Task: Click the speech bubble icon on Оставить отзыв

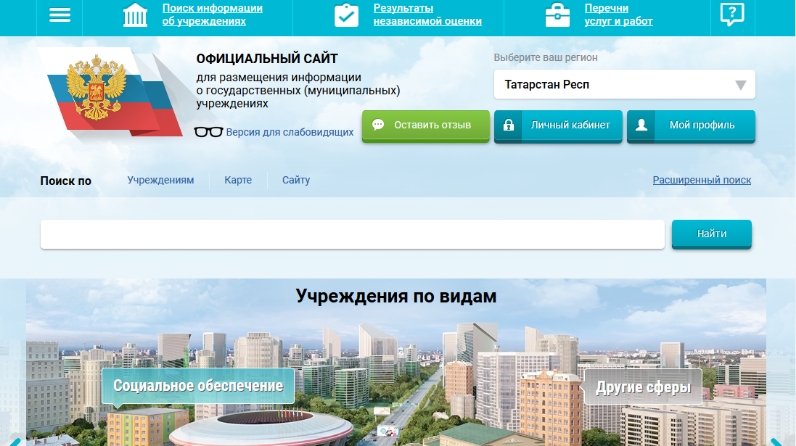Action: [378, 126]
